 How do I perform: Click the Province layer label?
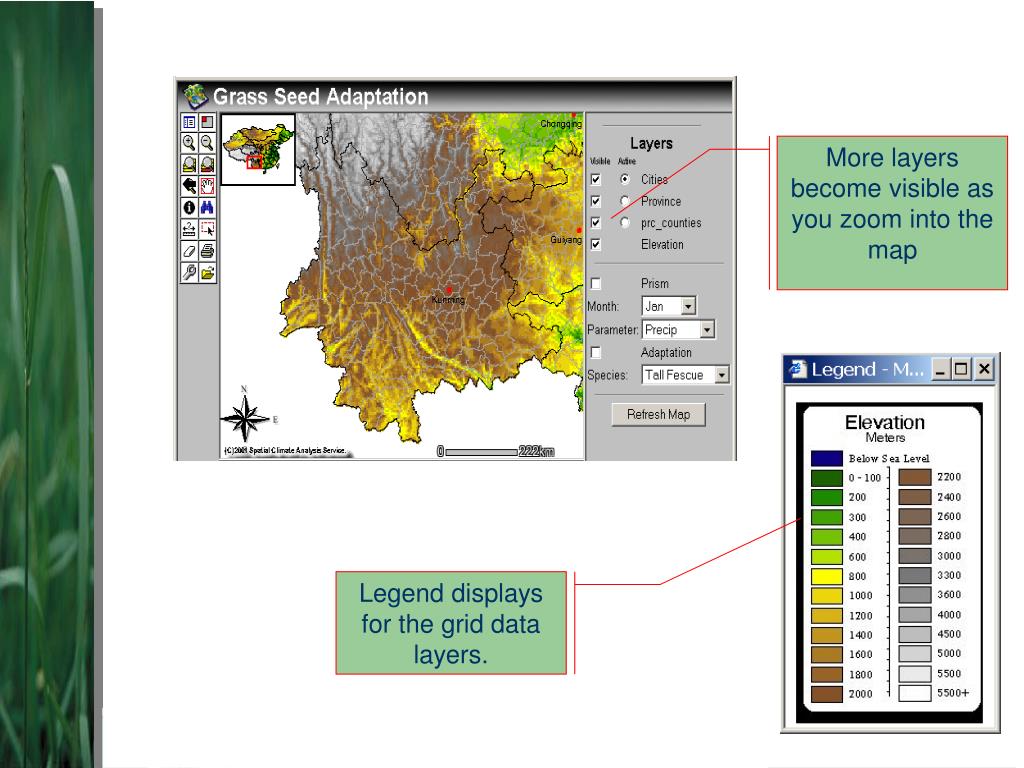(661, 201)
